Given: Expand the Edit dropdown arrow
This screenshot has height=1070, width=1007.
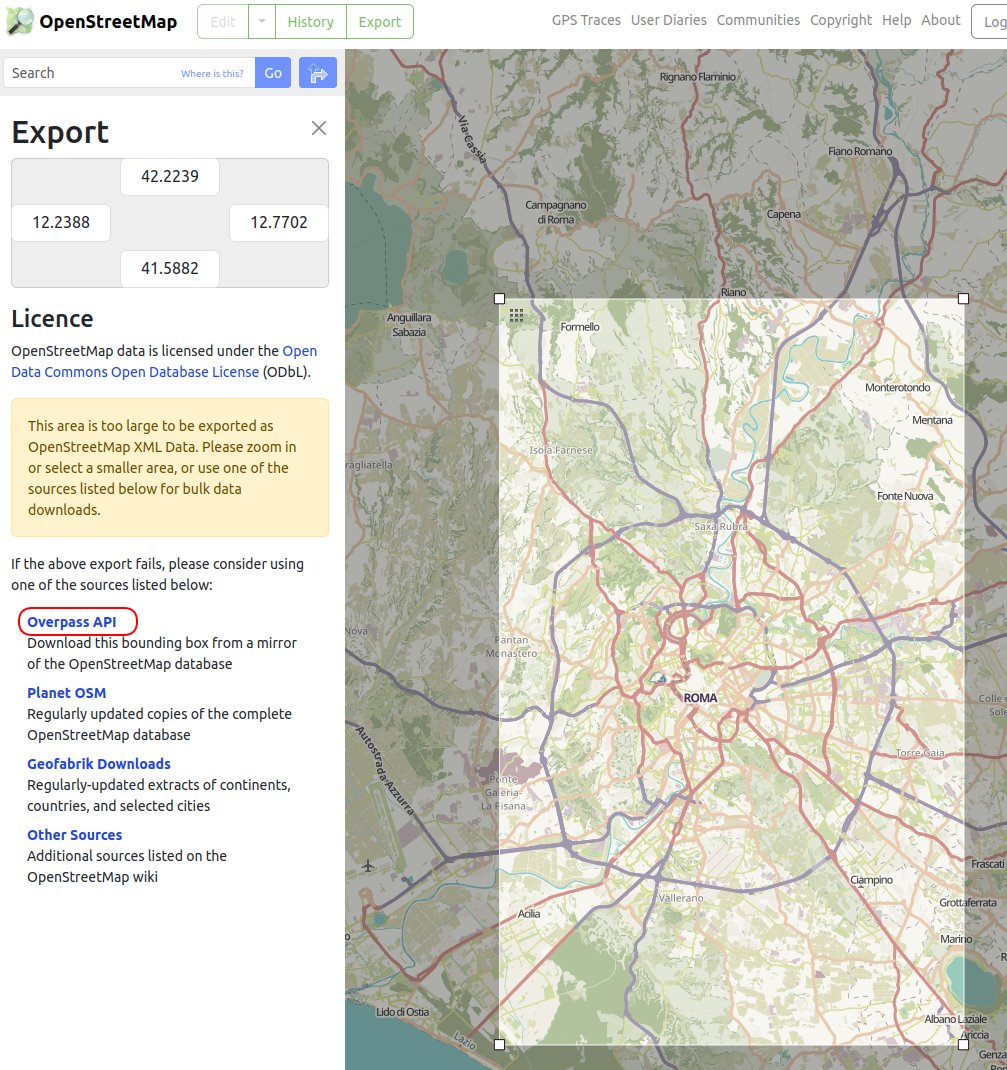Looking at the screenshot, I should tap(262, 21).
